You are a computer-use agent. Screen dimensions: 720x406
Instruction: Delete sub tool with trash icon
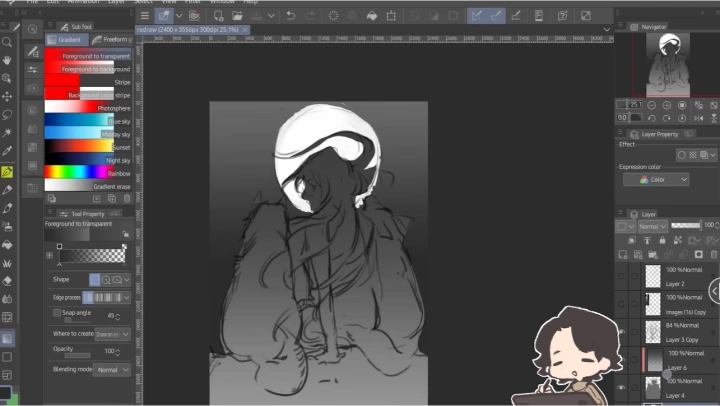point(127,198)
